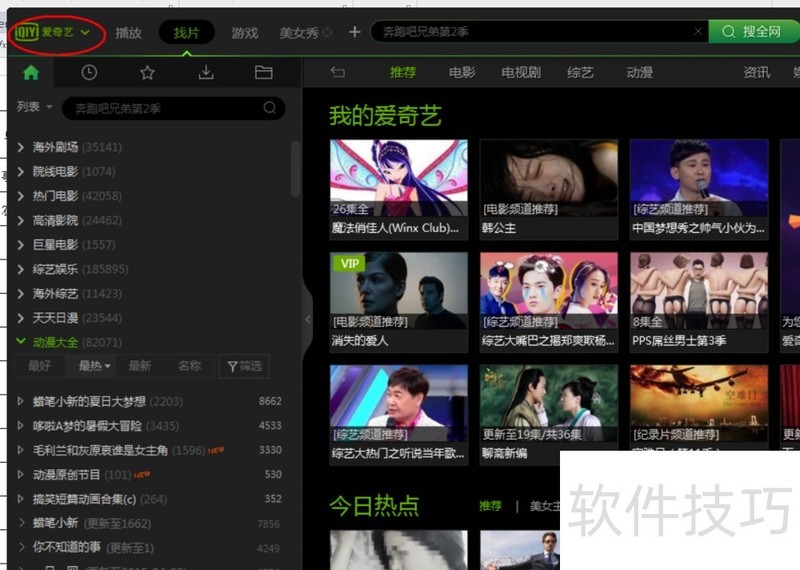The width and height of the screenshot is (800, 570).
Task: Open favorites star icon
Action: [147, 72]
